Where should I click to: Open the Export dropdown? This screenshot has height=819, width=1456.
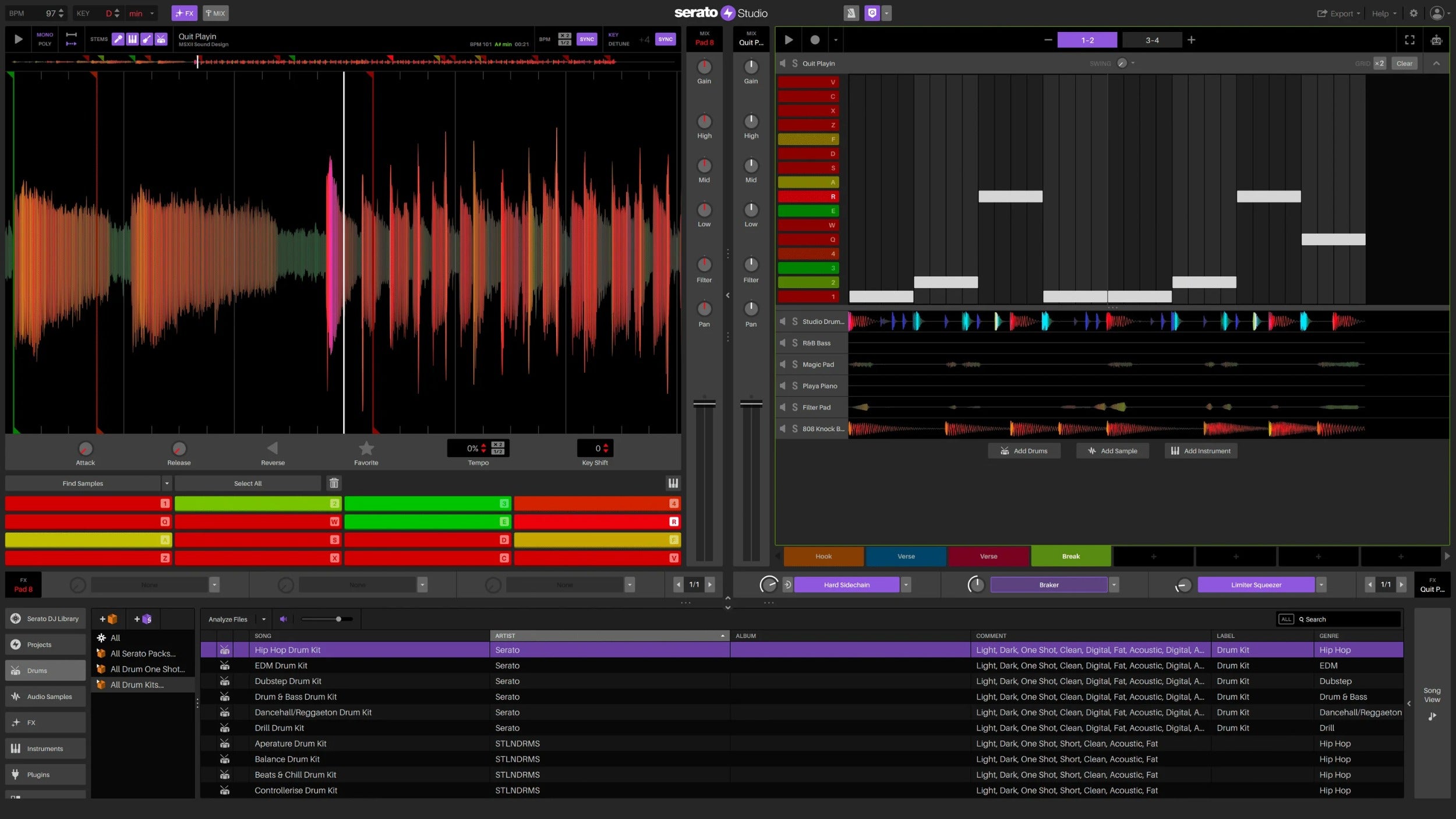(1338, 13)
